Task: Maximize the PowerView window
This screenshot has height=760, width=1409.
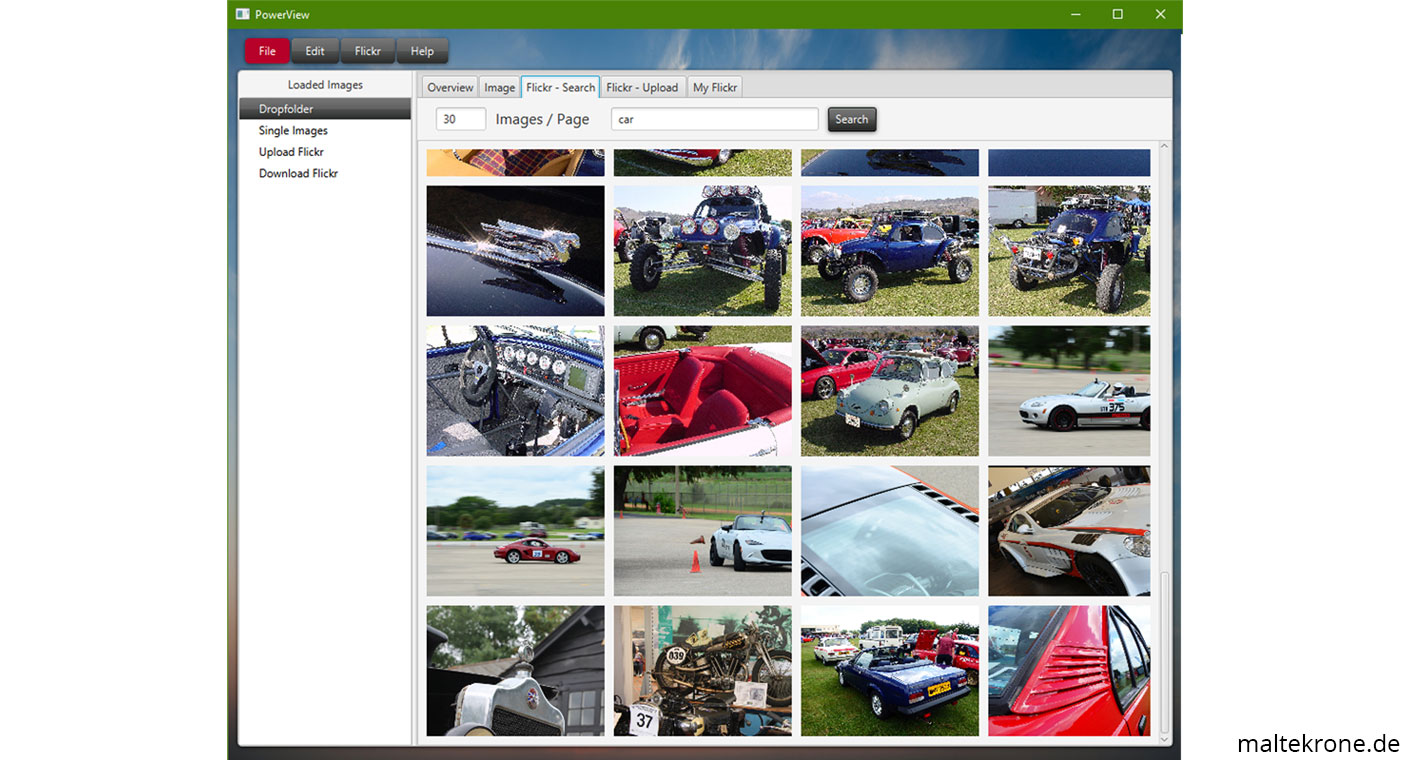Action: (1118, 14)
